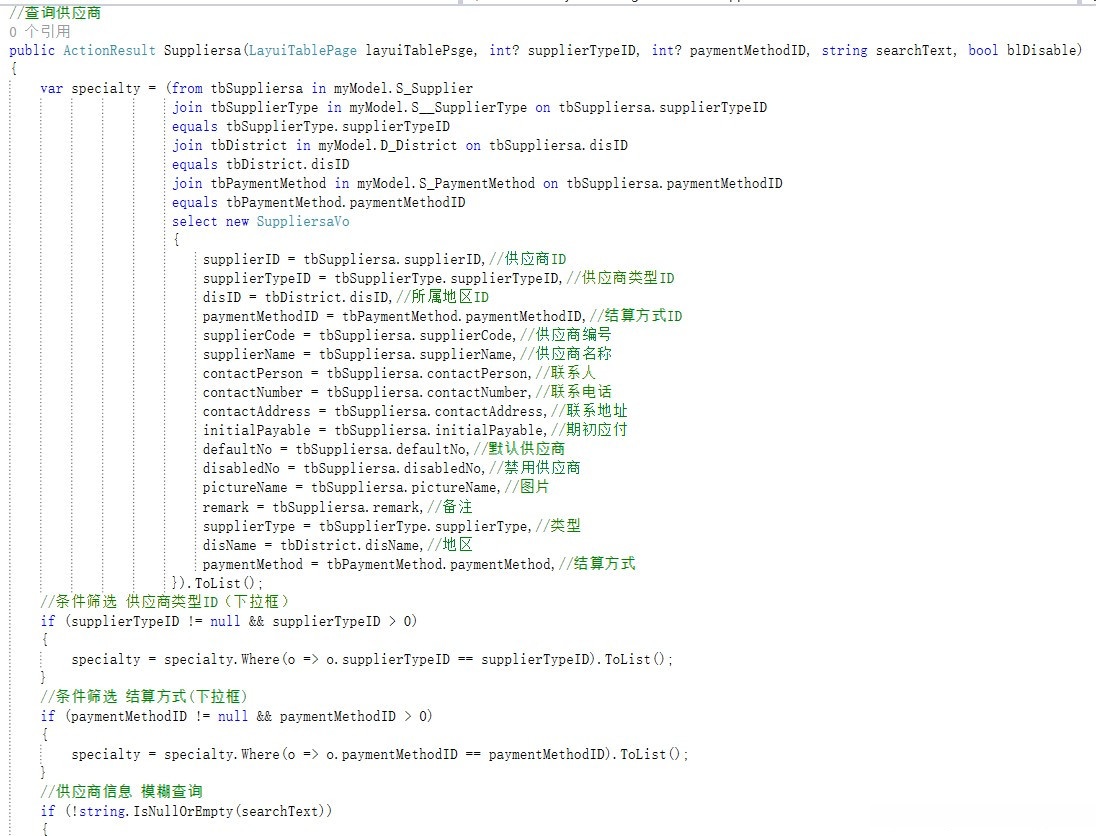Click the comment "//期初应付"
This screenshot has height=836, width=1096.
coord(589,430)
